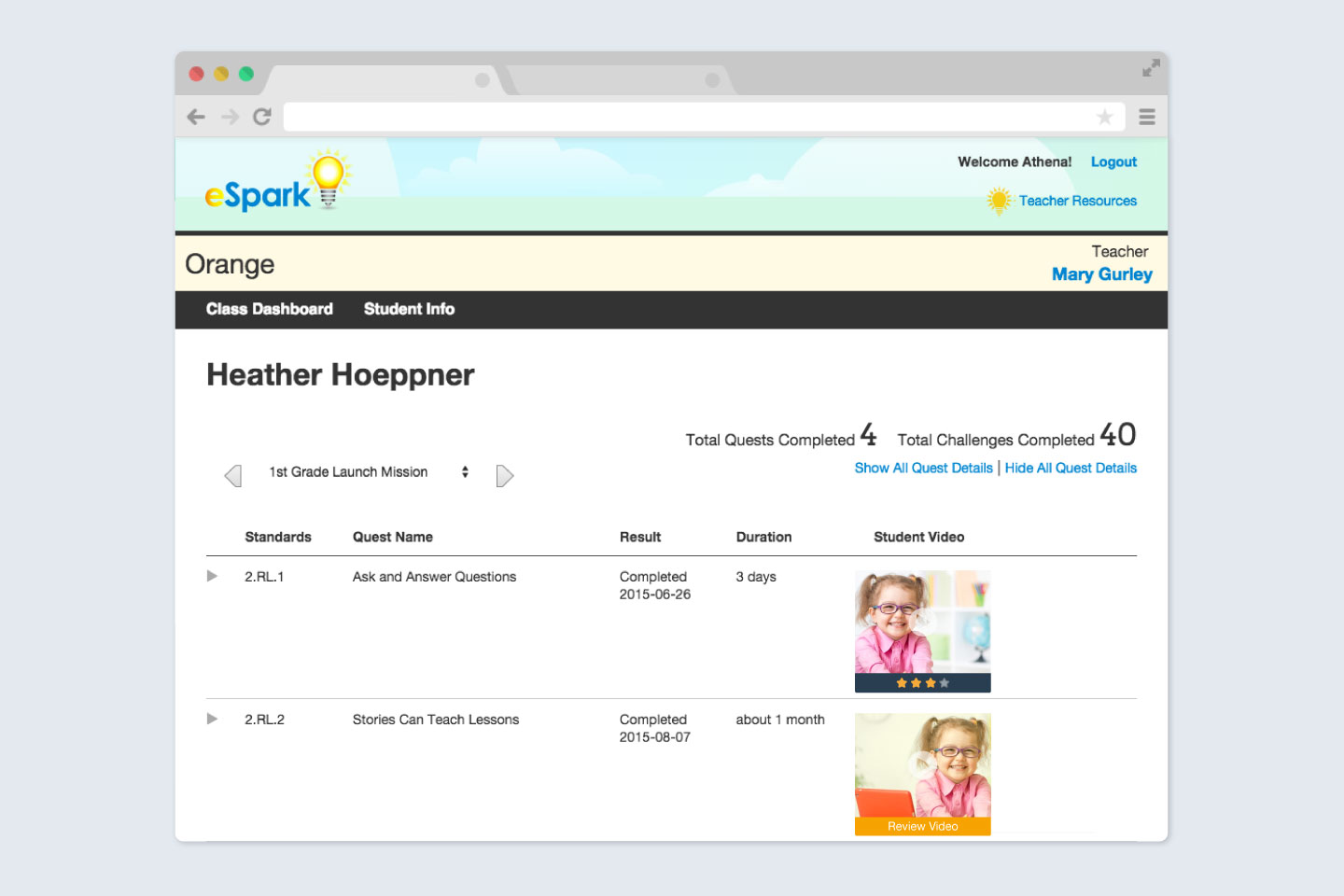Viewport: 1344px width, 896px height.
Task: Click the browser back arrow
Action: point(196,117)
